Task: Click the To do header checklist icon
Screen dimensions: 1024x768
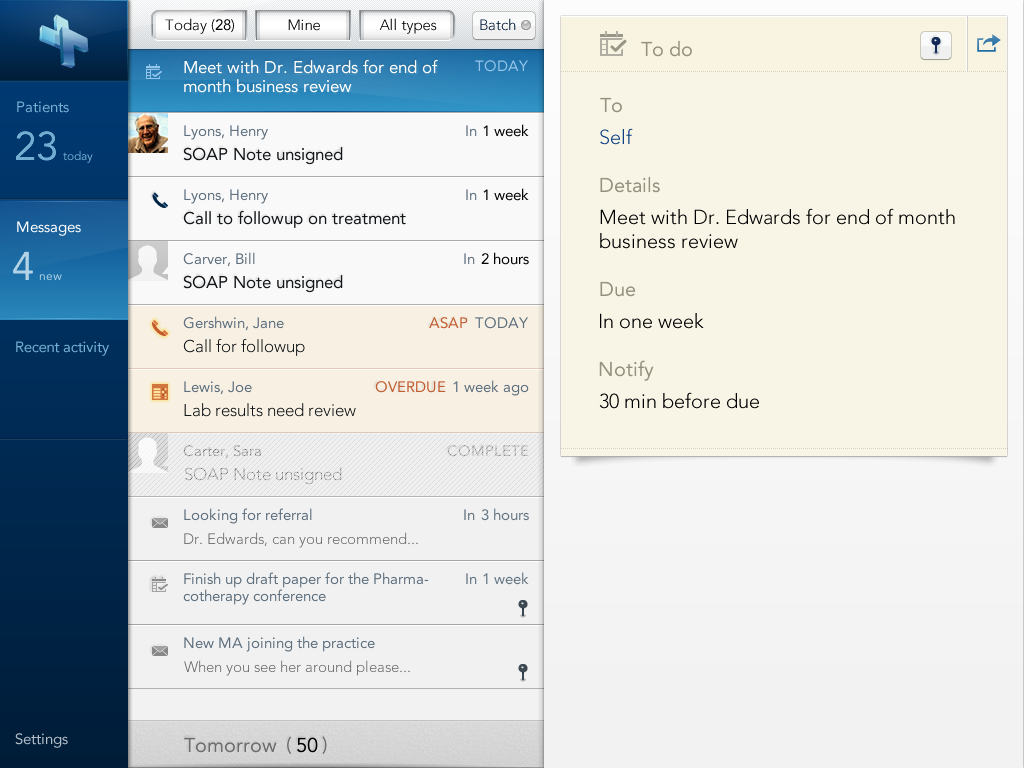Action: [613, 44]
